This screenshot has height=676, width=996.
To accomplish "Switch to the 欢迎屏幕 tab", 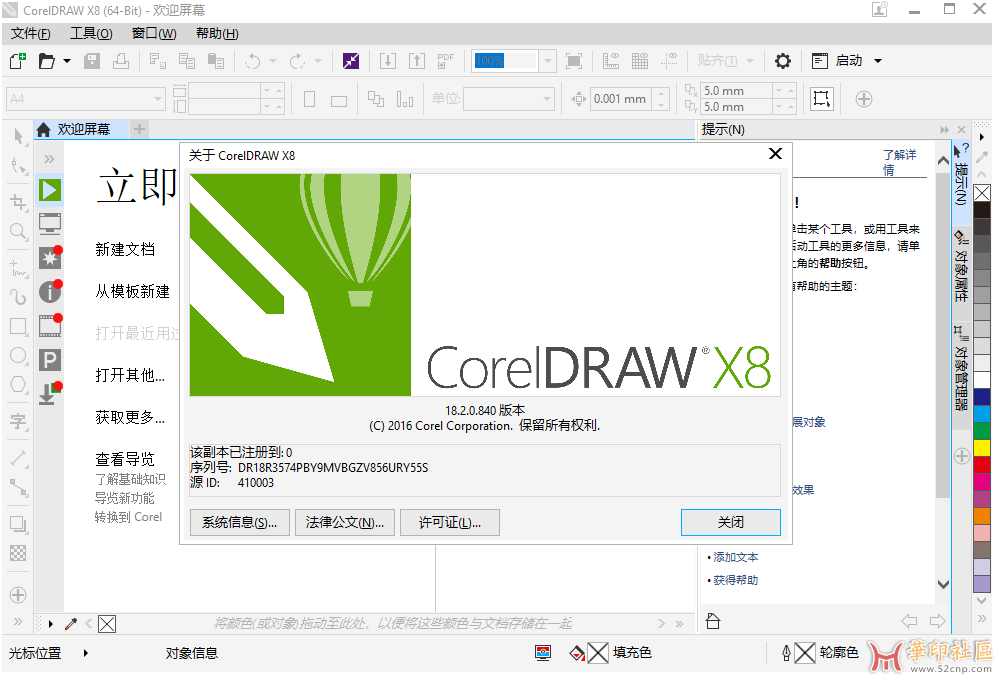I will 83,130.
